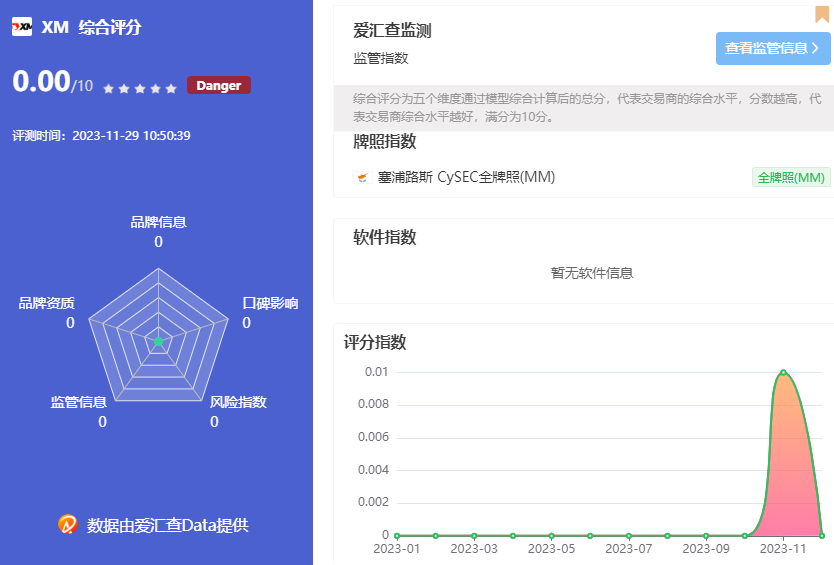Click the 爱汇查监测 heading
834x565 pixels.
point(392,30)
